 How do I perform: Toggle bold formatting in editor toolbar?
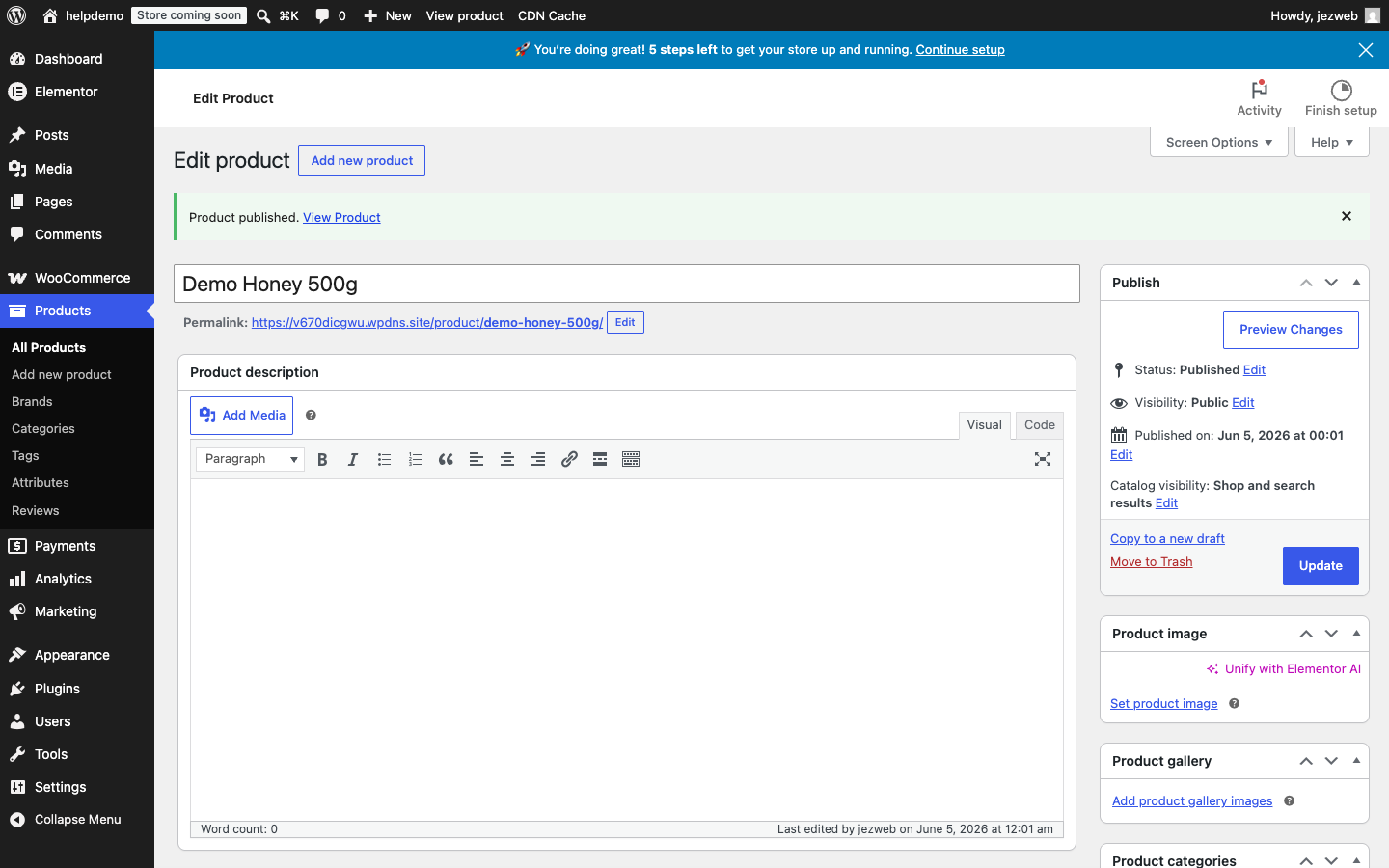(x=322, y=459)
